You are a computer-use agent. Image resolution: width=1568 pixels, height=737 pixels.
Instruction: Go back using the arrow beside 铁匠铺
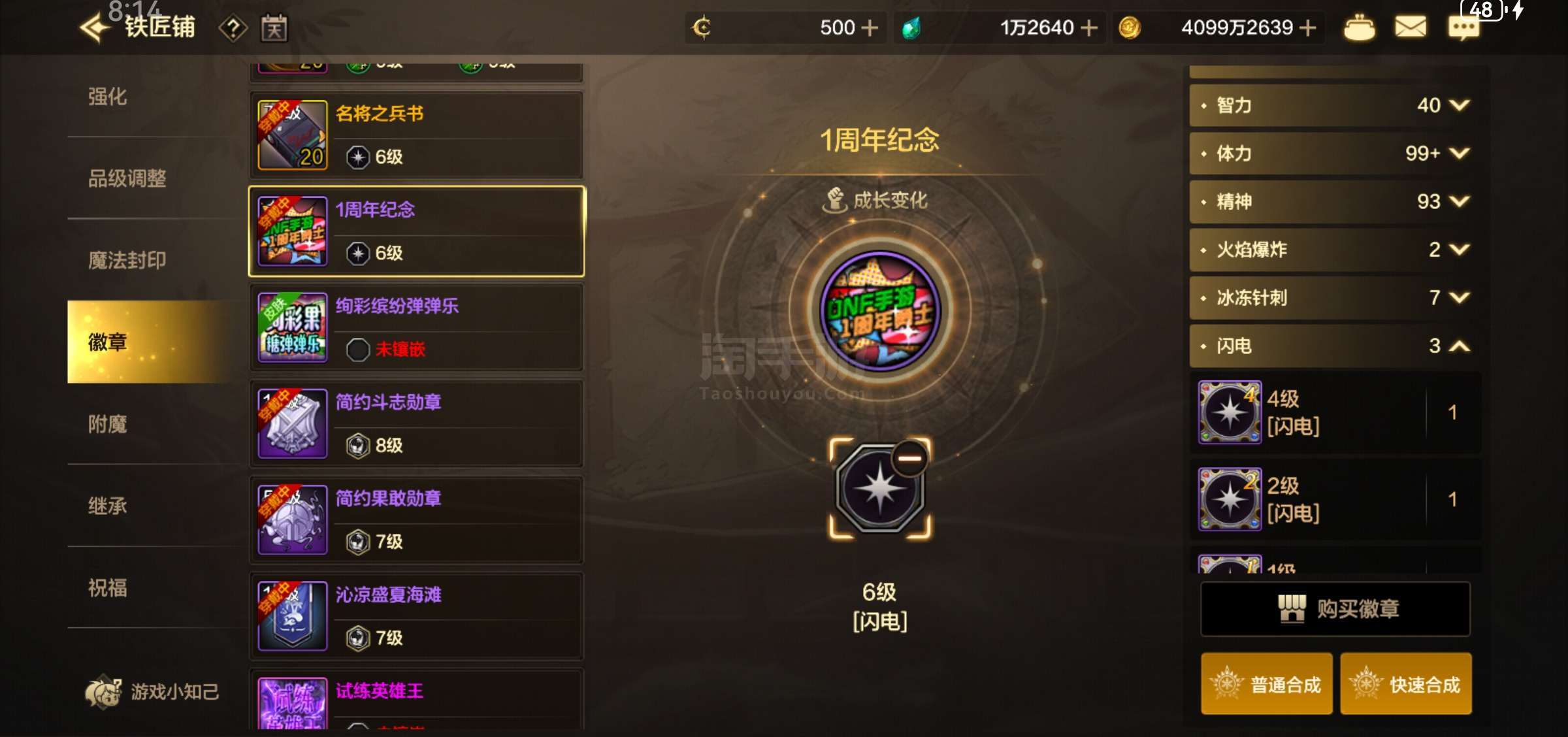tap(94, 27)
